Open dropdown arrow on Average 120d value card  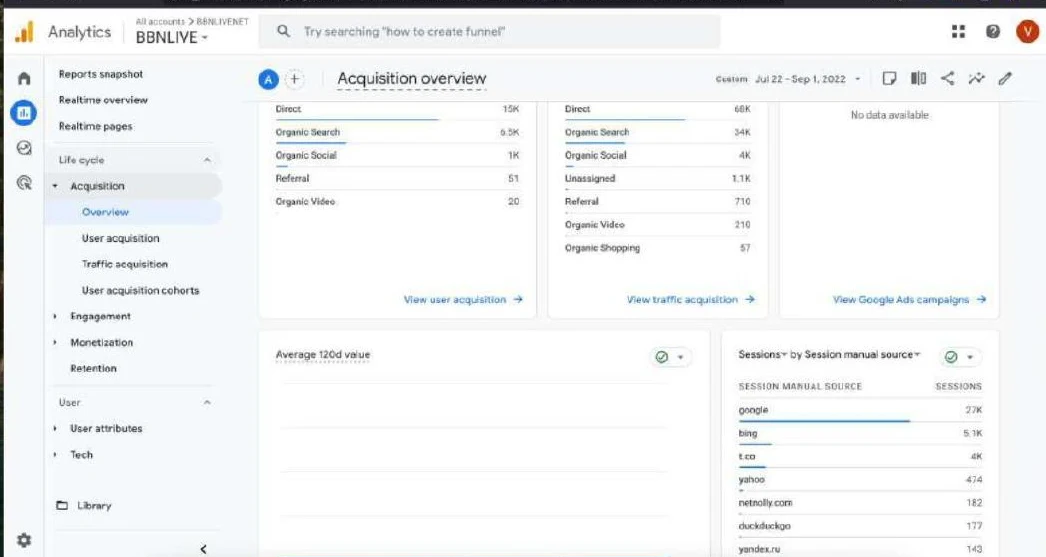point(680,357)
